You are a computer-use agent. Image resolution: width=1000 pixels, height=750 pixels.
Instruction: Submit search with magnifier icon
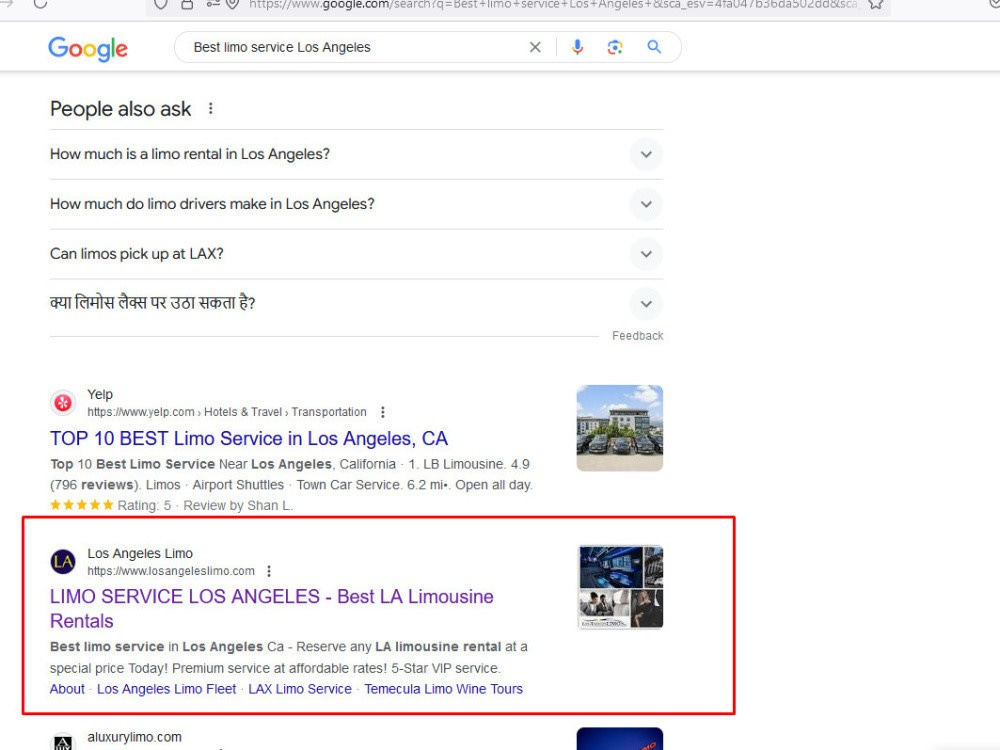coord(654,47)
